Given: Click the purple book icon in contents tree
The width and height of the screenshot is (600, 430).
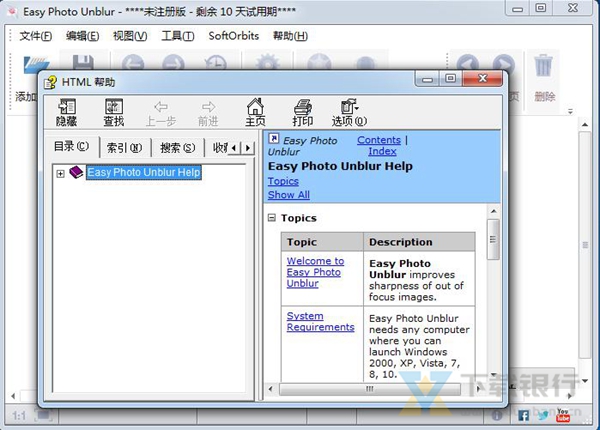Looking at the screenshot, I should pyautogui.click(x=76, y=172).
